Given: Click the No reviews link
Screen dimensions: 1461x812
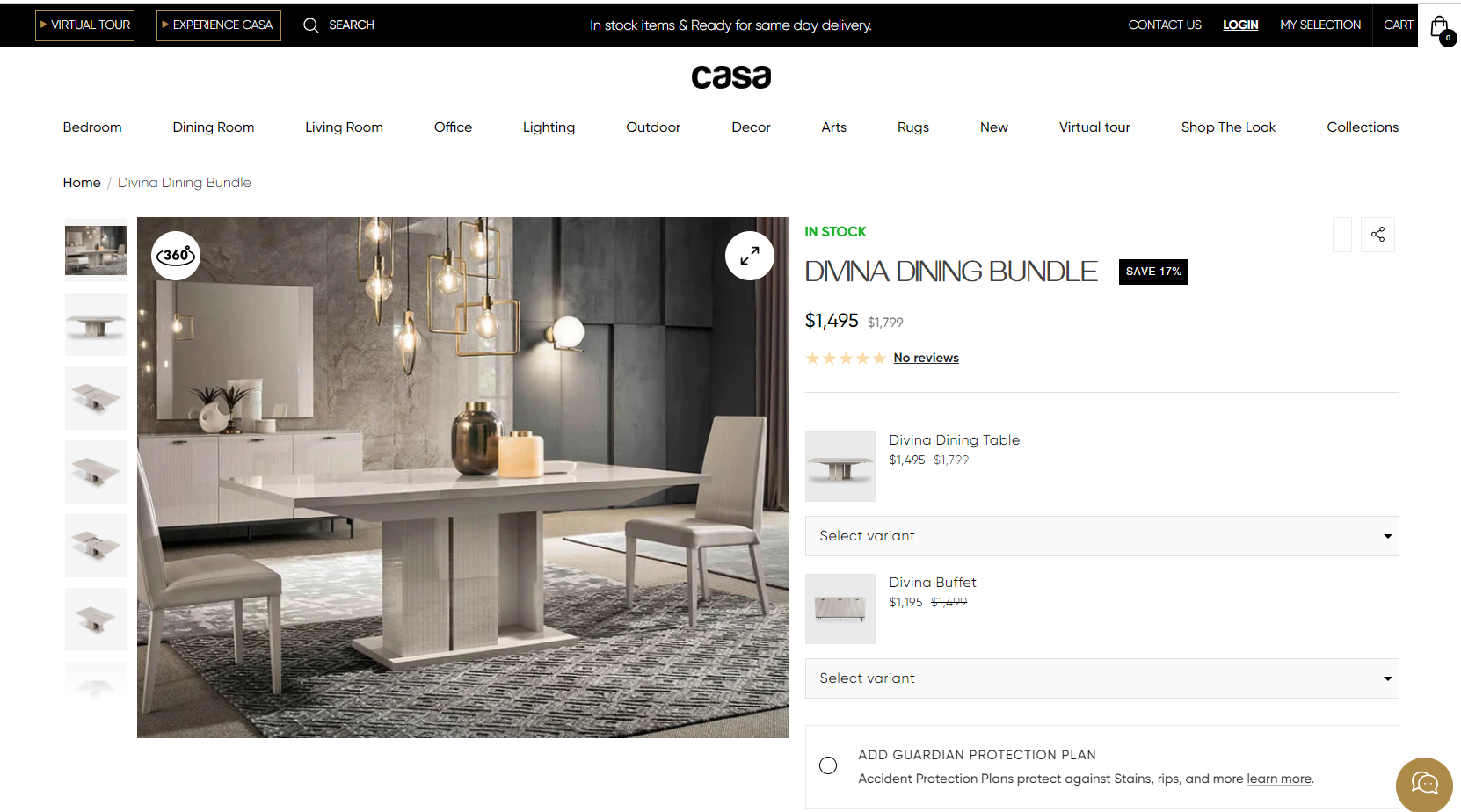Looking at the screenshot, I should click(926, 358).
